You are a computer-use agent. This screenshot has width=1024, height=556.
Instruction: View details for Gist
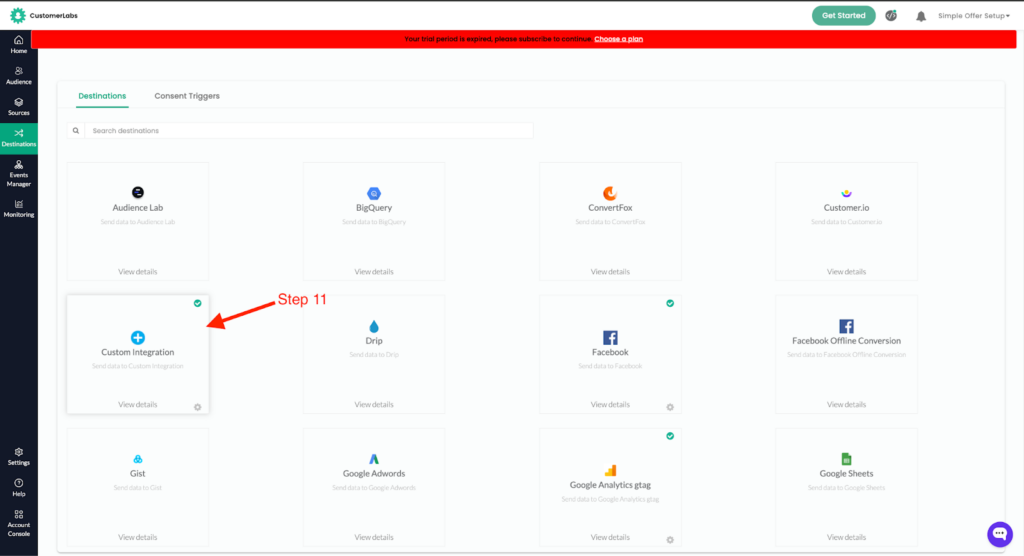pos(138,537)
